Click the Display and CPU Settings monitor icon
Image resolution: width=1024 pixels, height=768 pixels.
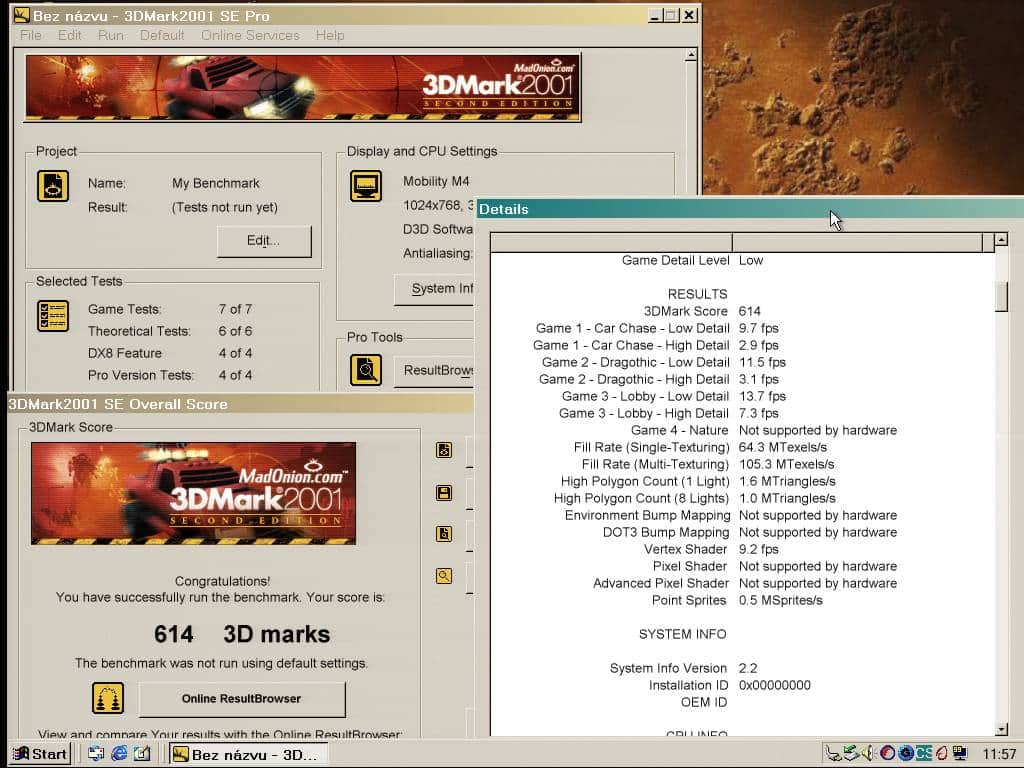366,186
